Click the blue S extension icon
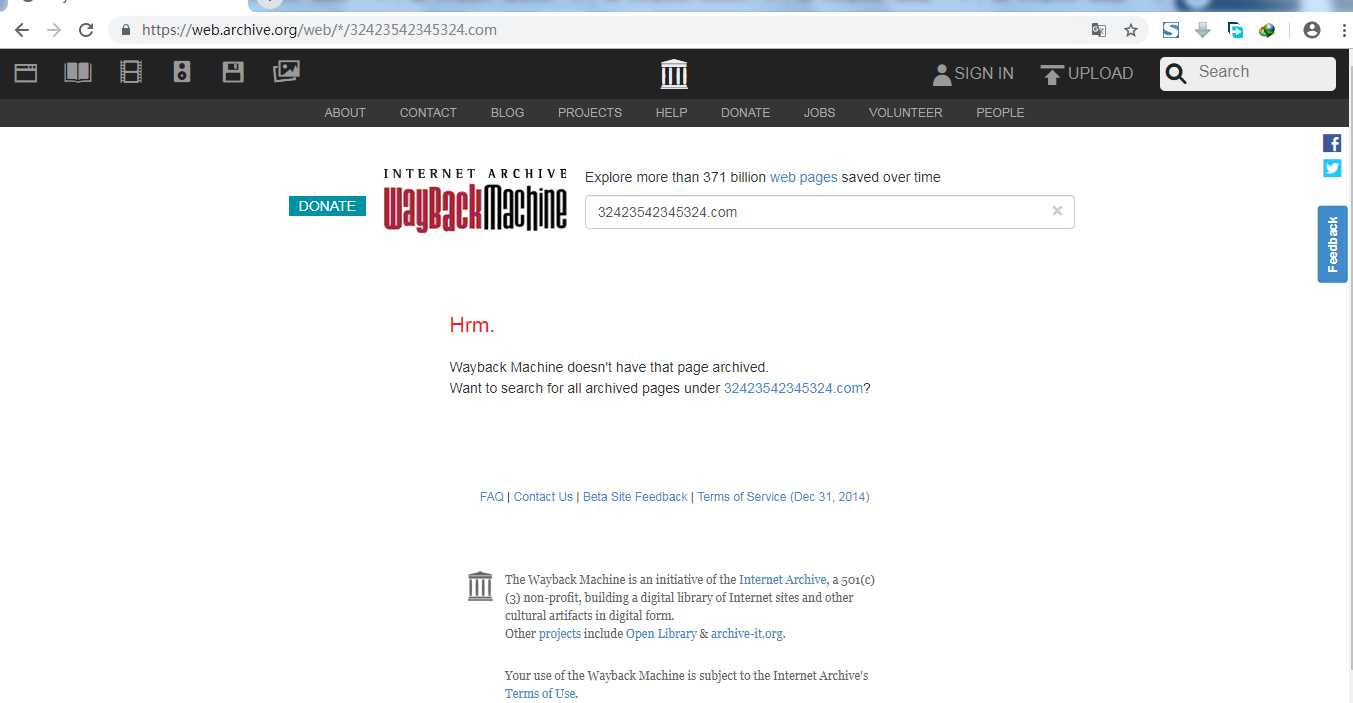 coord(1171,30)
